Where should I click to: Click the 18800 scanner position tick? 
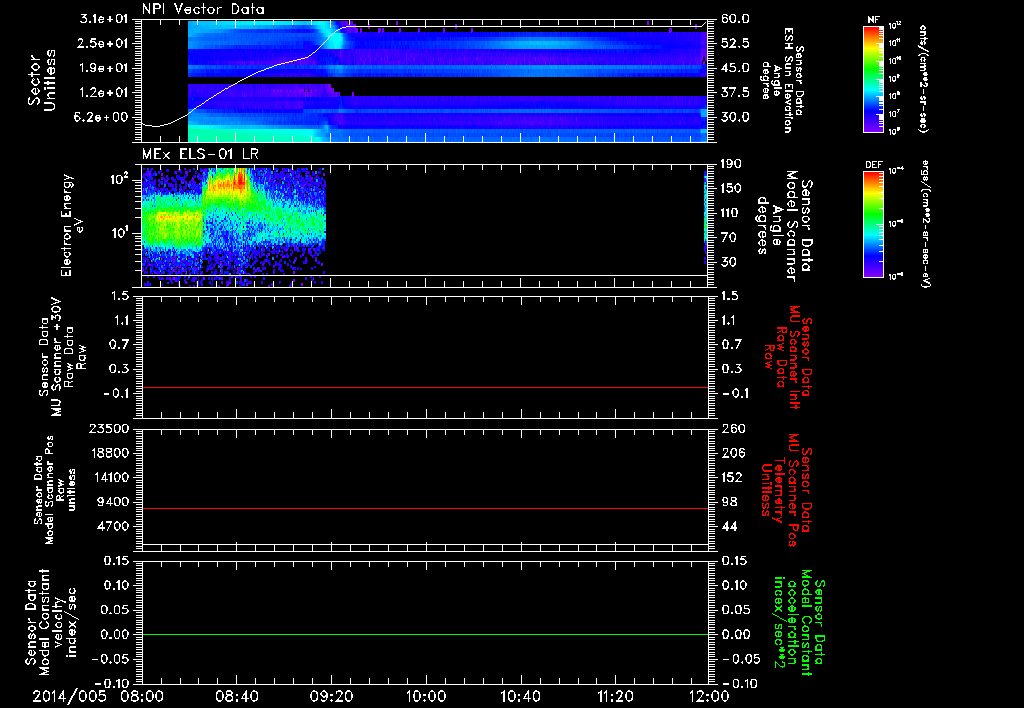(x=110, y=453)
